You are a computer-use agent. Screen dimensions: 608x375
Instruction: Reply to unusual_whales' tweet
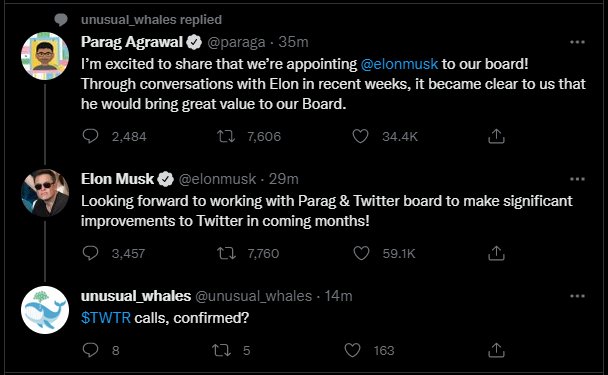pyautogui.click(x=91, y=350)
